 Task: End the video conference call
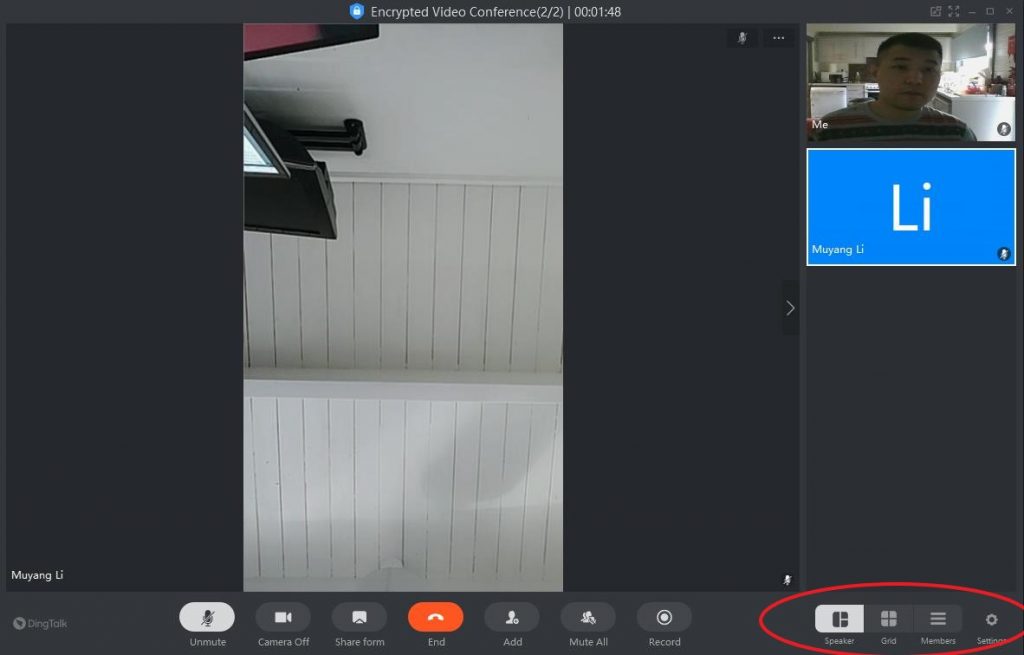(x=436, y=617)
